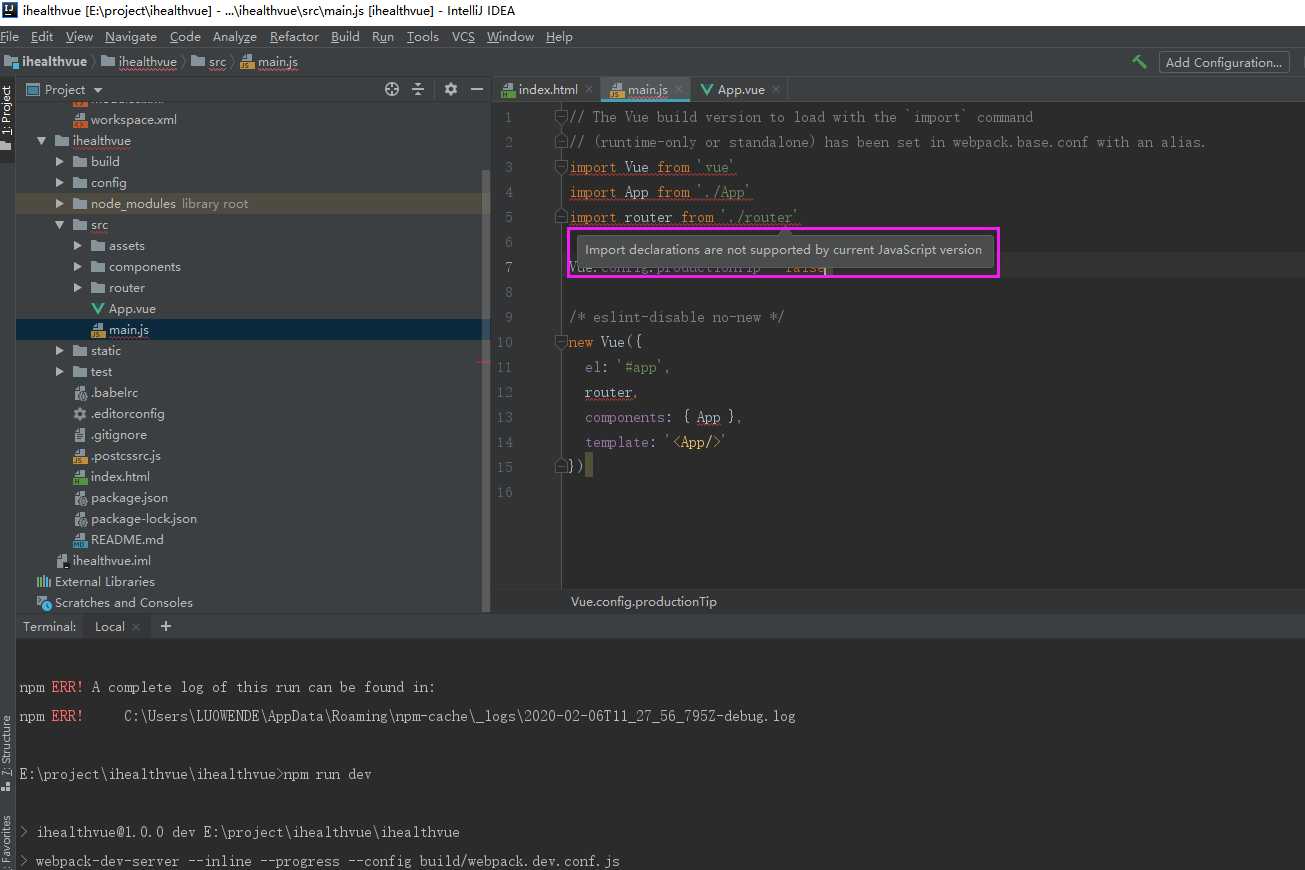Expand the assets folder
Screen dimensions: 1305x870
(x=78, y=246)
